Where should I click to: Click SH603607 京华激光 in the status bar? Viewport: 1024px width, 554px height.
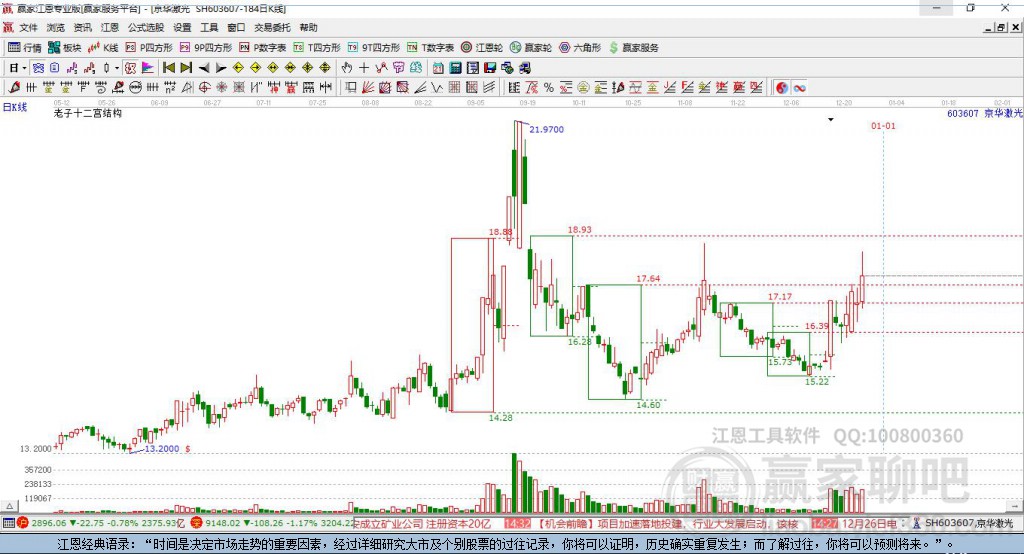[x=969, y=523]
